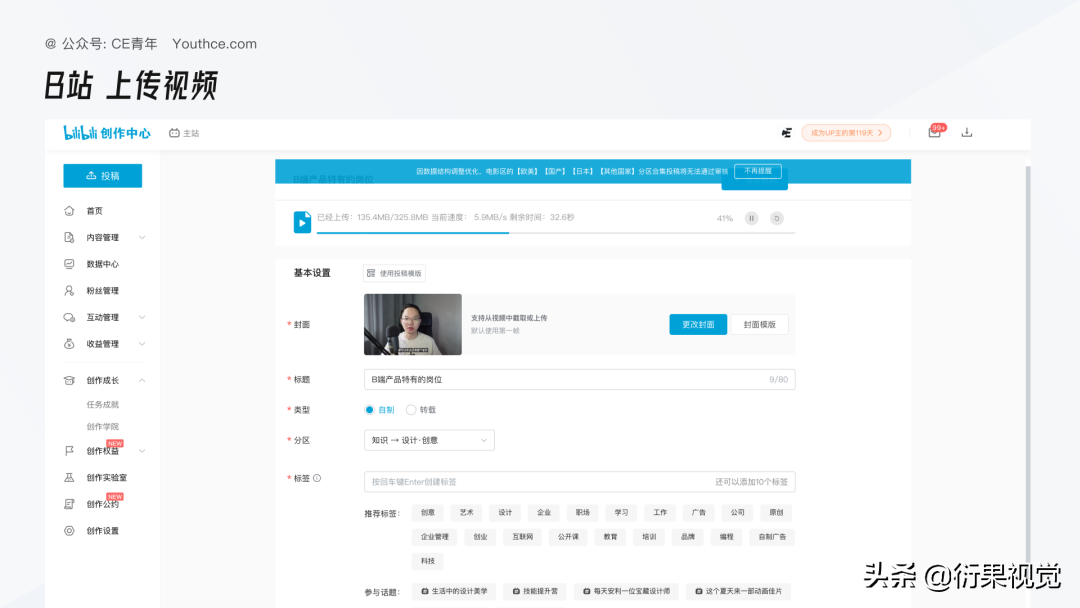Select the 自制 radio button
The image size is (1080, 608).
point(369,409)
